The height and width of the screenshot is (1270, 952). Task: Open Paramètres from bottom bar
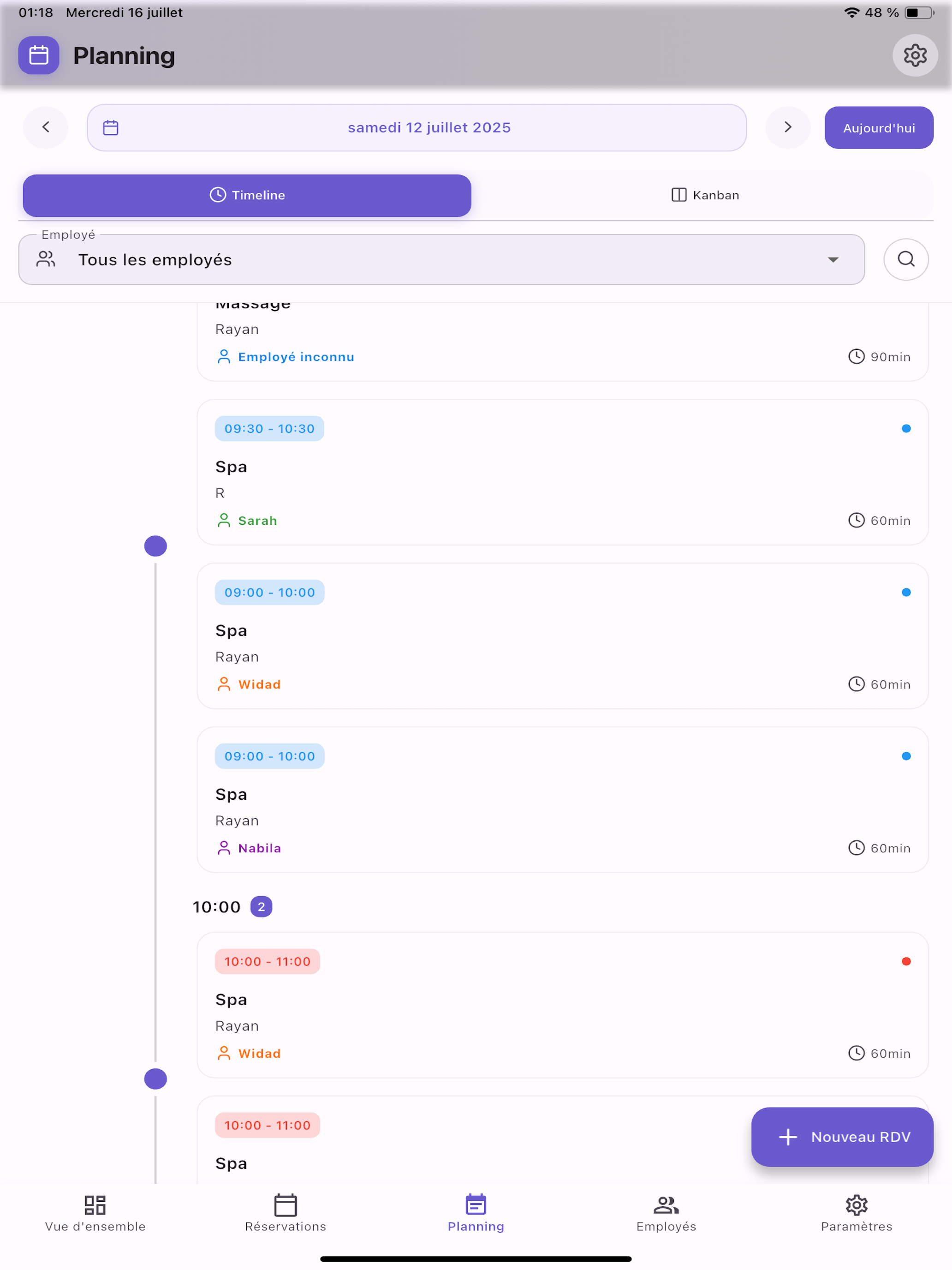(x=856, y=1213)
